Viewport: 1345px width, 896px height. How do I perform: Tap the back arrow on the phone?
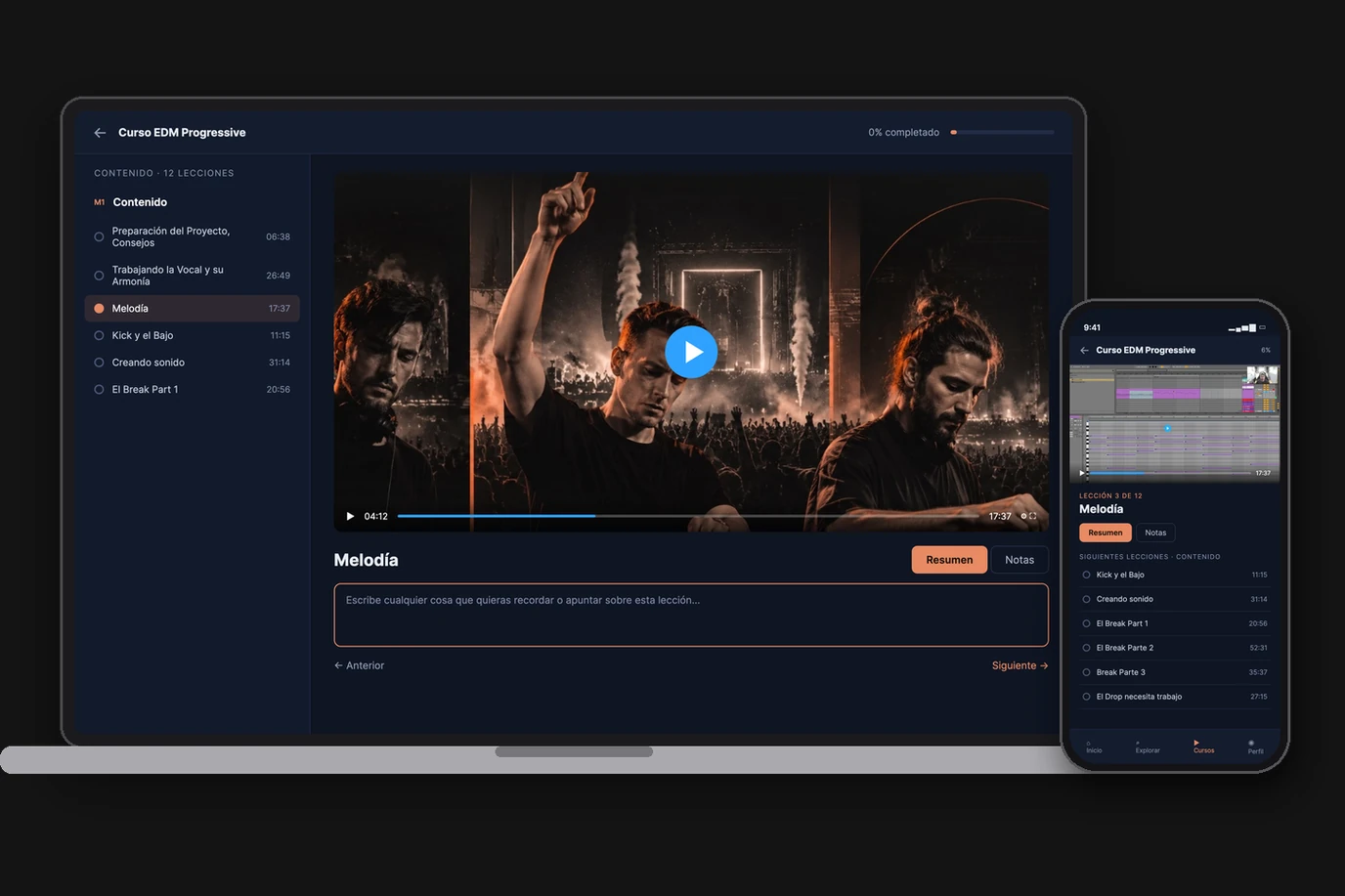click(1084, 350)
